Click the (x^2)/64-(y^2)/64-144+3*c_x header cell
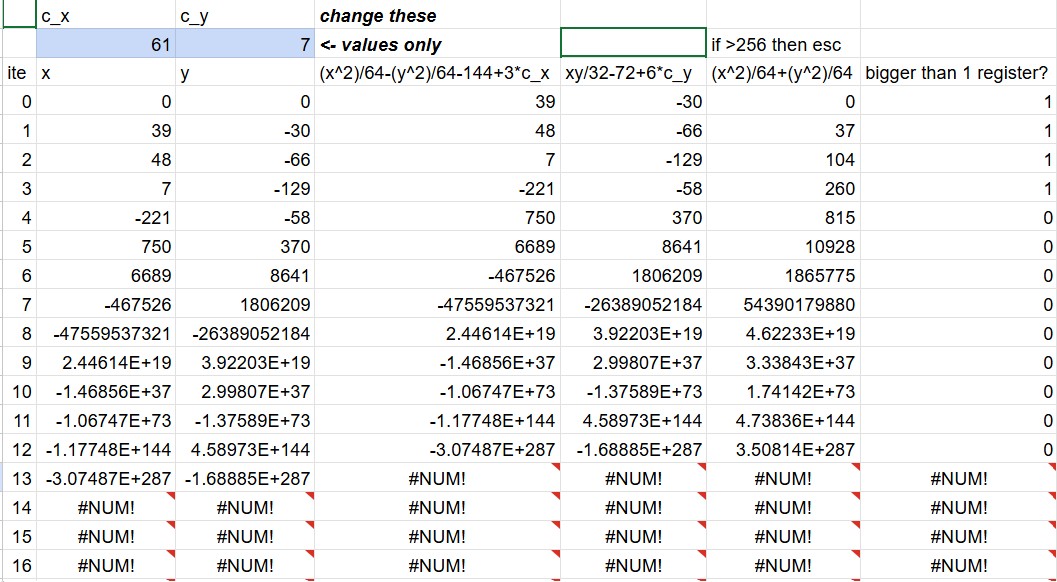This screenshot has width=1057, height=582. tap(437, 73)
